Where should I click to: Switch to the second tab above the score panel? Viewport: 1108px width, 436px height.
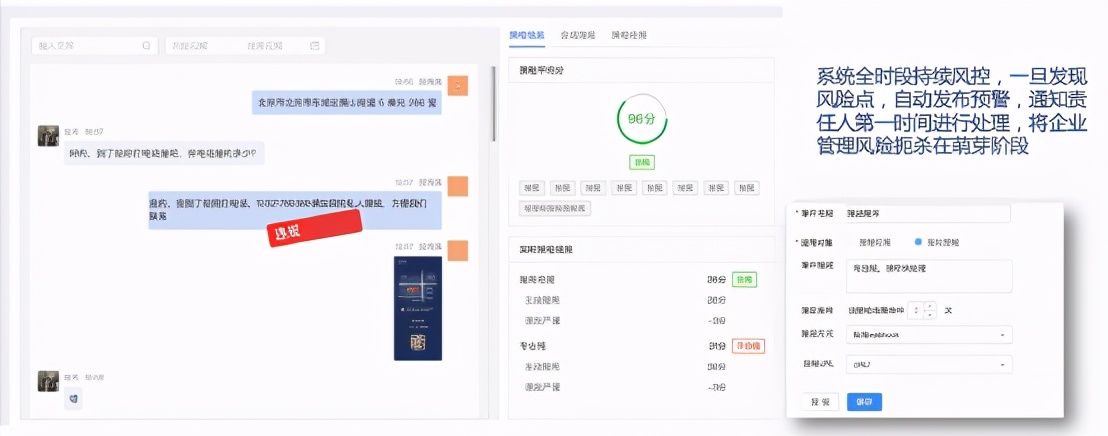578,35
